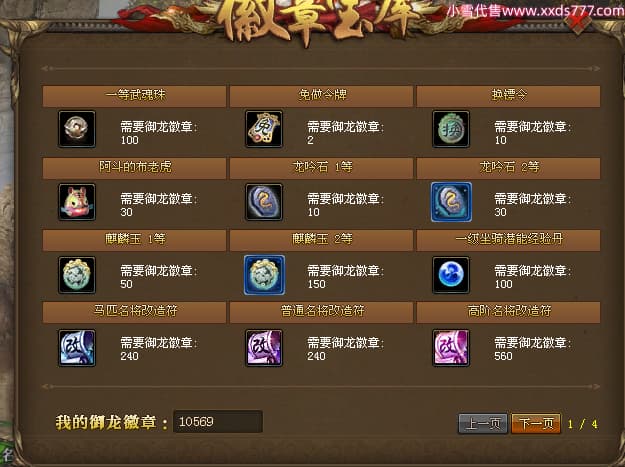Choose the 换镖令 green medallion icon

coord(451,129)
